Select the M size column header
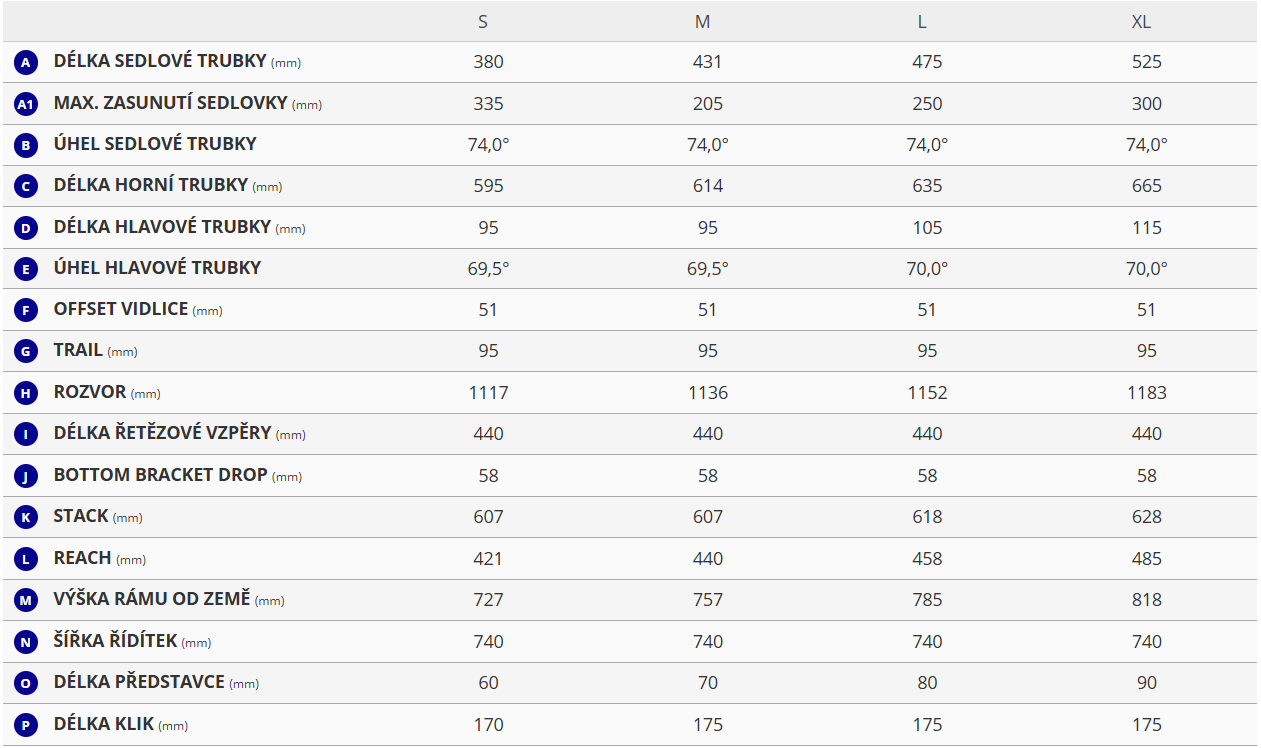1261x748 pixels. coord(702,22)
